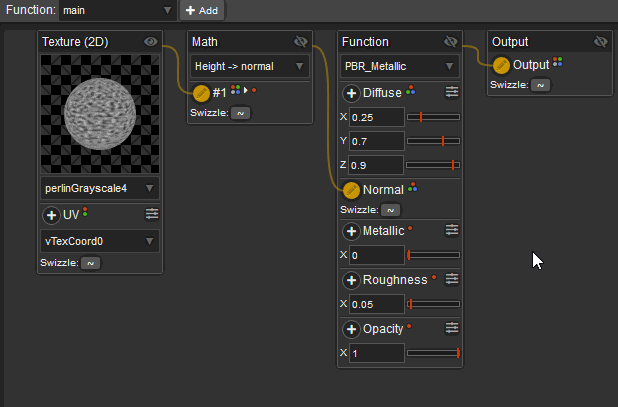
Task: Open sliders settings icon for Roughness
Action: [452, 279]
